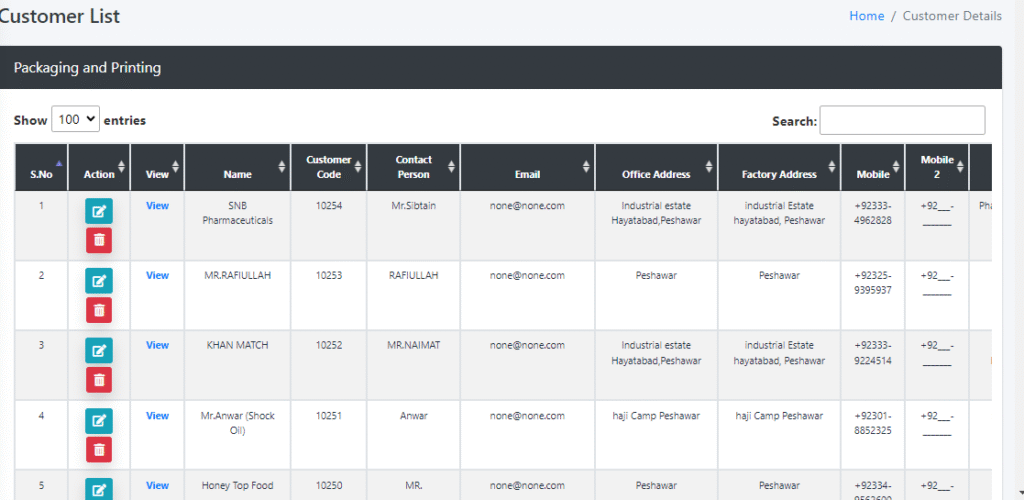View details for MR.RAFIULLAH

[157, 275]
